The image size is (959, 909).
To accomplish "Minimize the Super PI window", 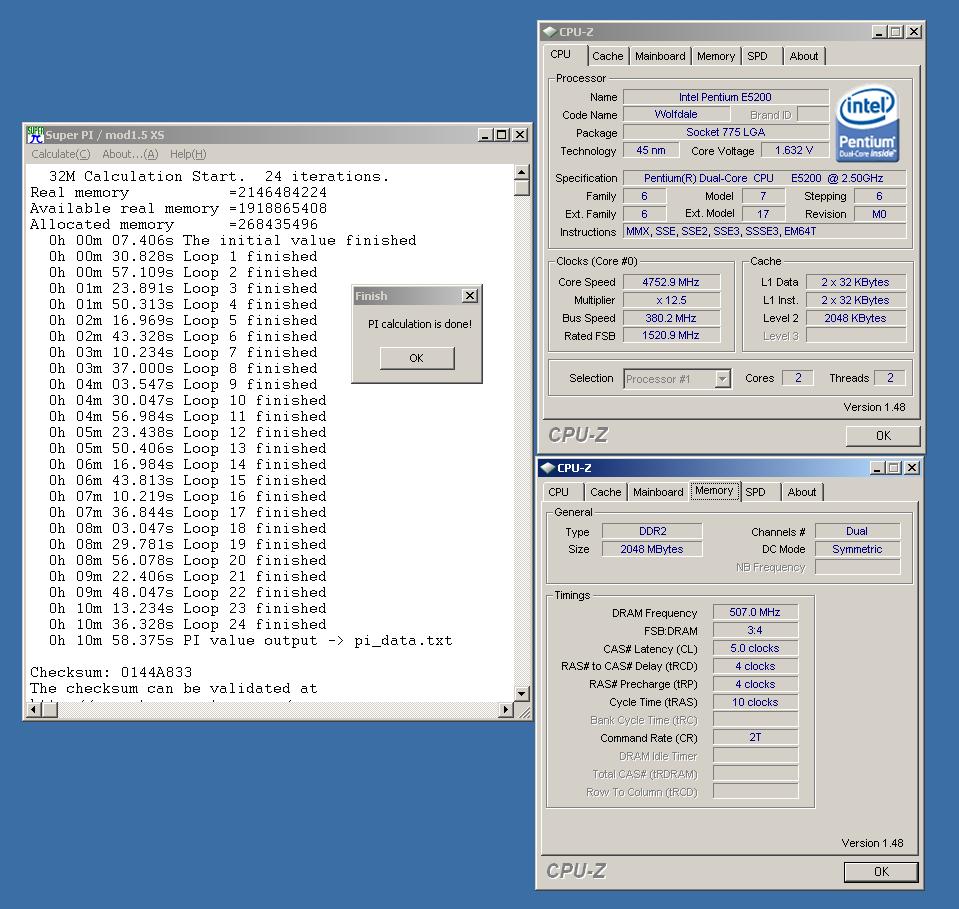I will pyautogui.click(x=485, y=135).
